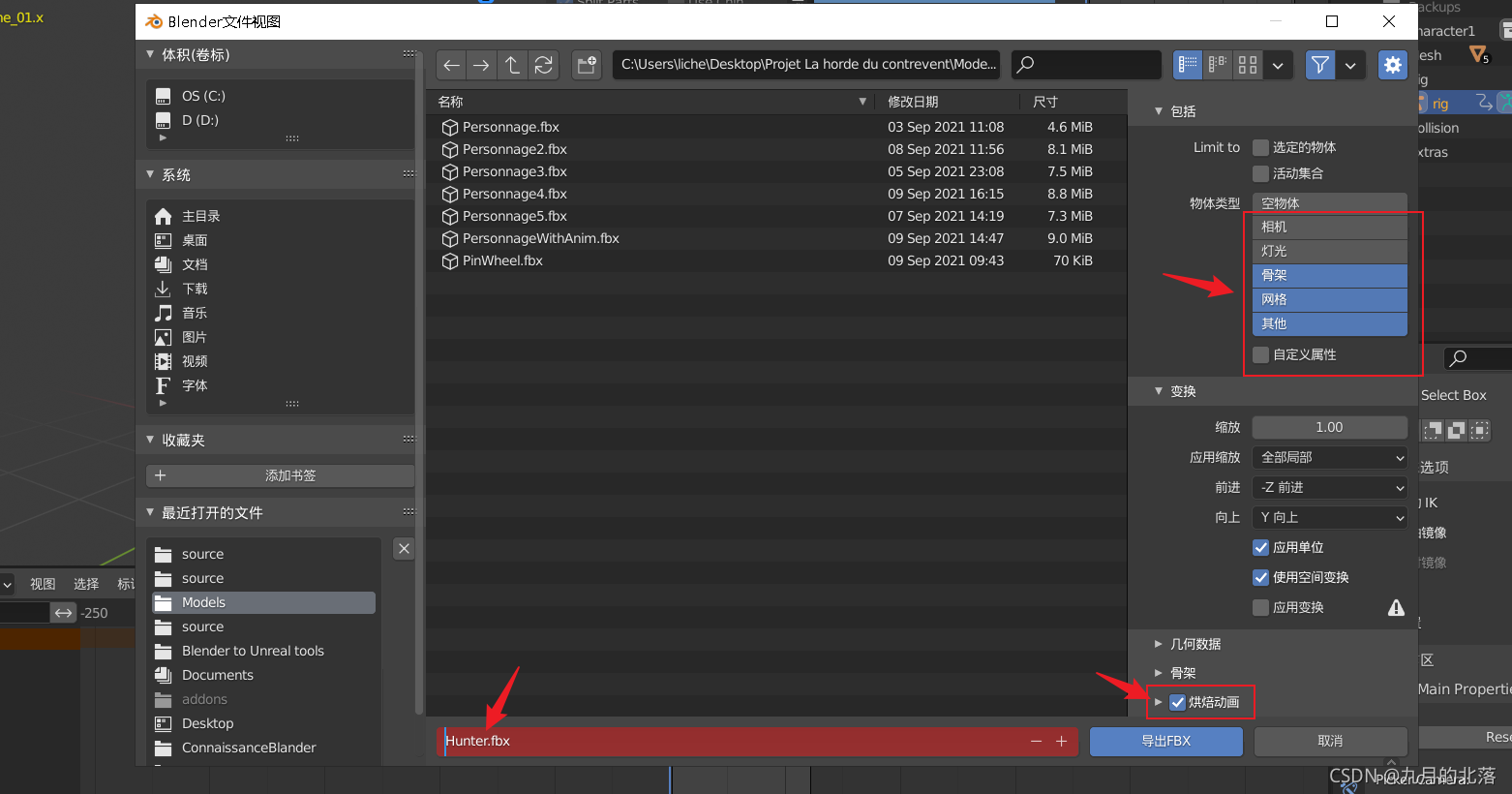Open recent Blender to Unreal tools folder
The image size is (1512, 794).
(x=263, y=651)
